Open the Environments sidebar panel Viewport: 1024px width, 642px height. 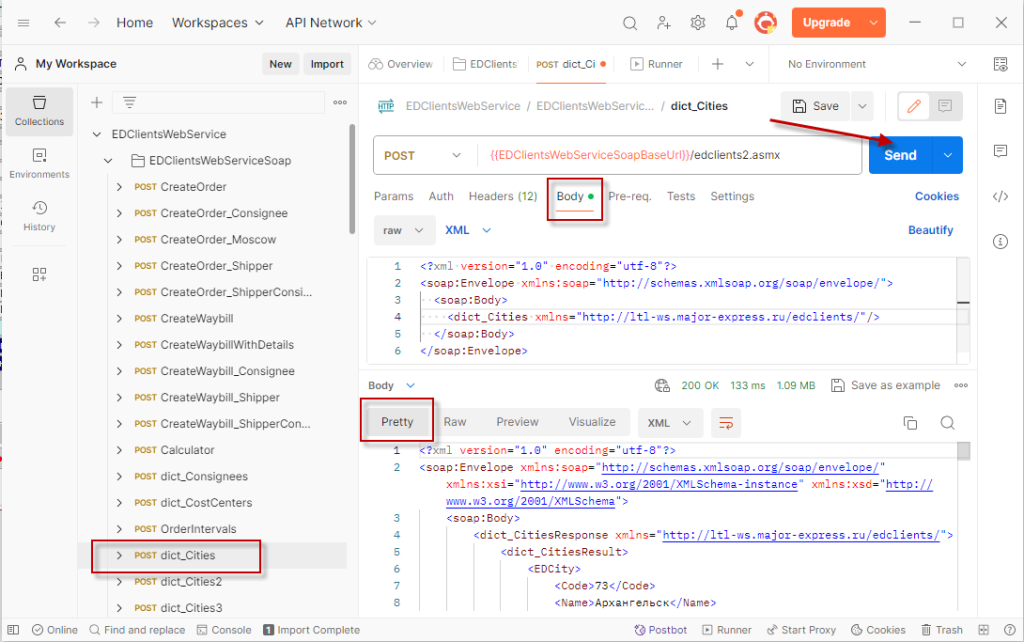tap(39, 163)
